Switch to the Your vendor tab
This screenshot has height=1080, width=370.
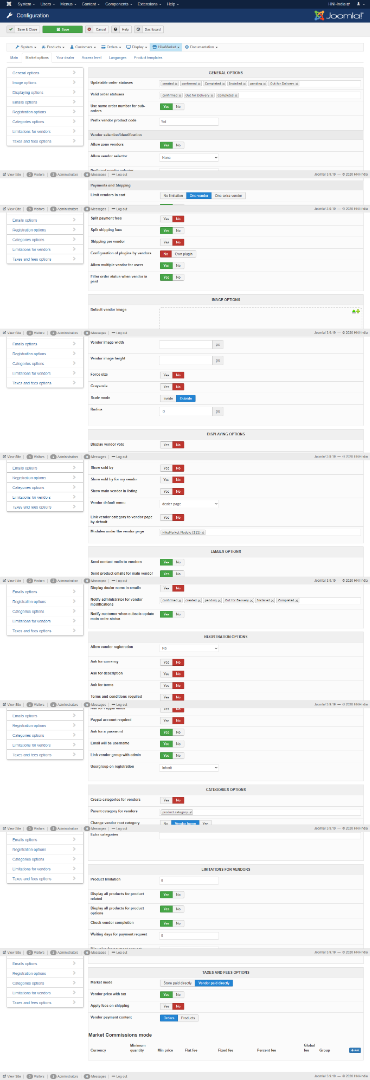pos(65,58)
